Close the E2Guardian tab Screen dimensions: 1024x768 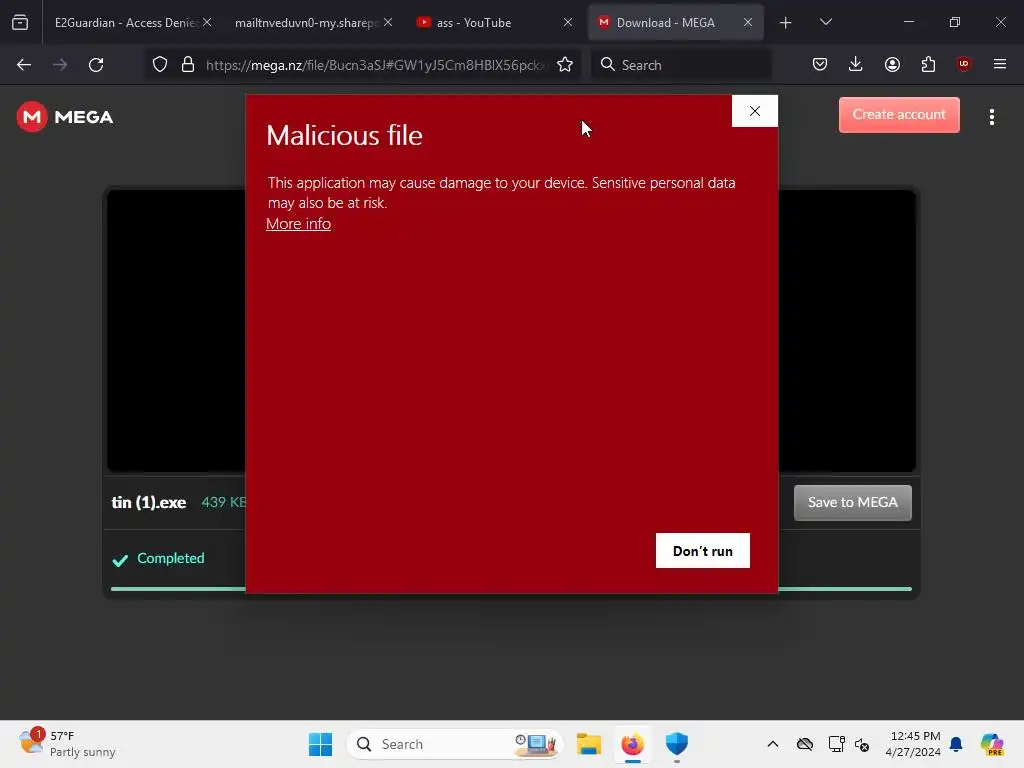(x=207, y=23)
